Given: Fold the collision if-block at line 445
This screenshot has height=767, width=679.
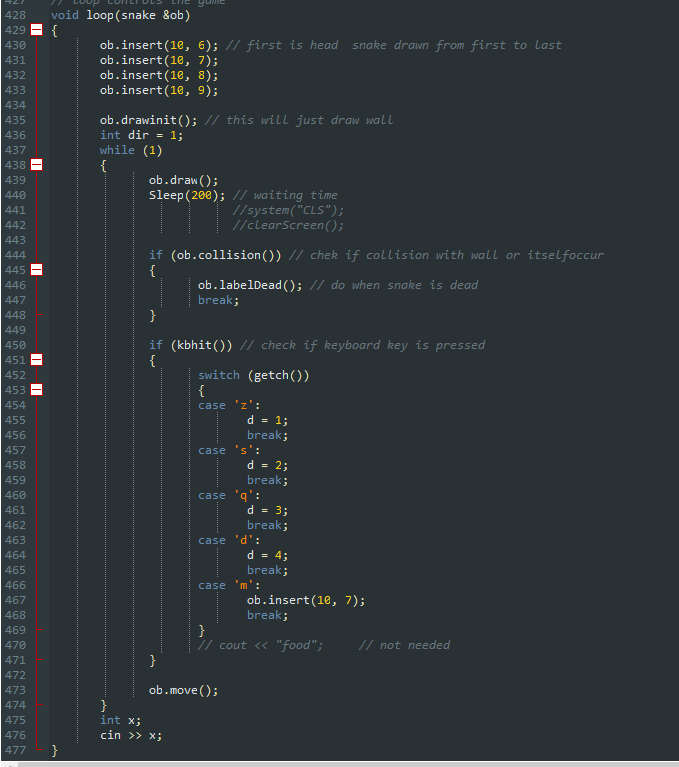Looking at the screenshot, I should [x=37, y=270].
